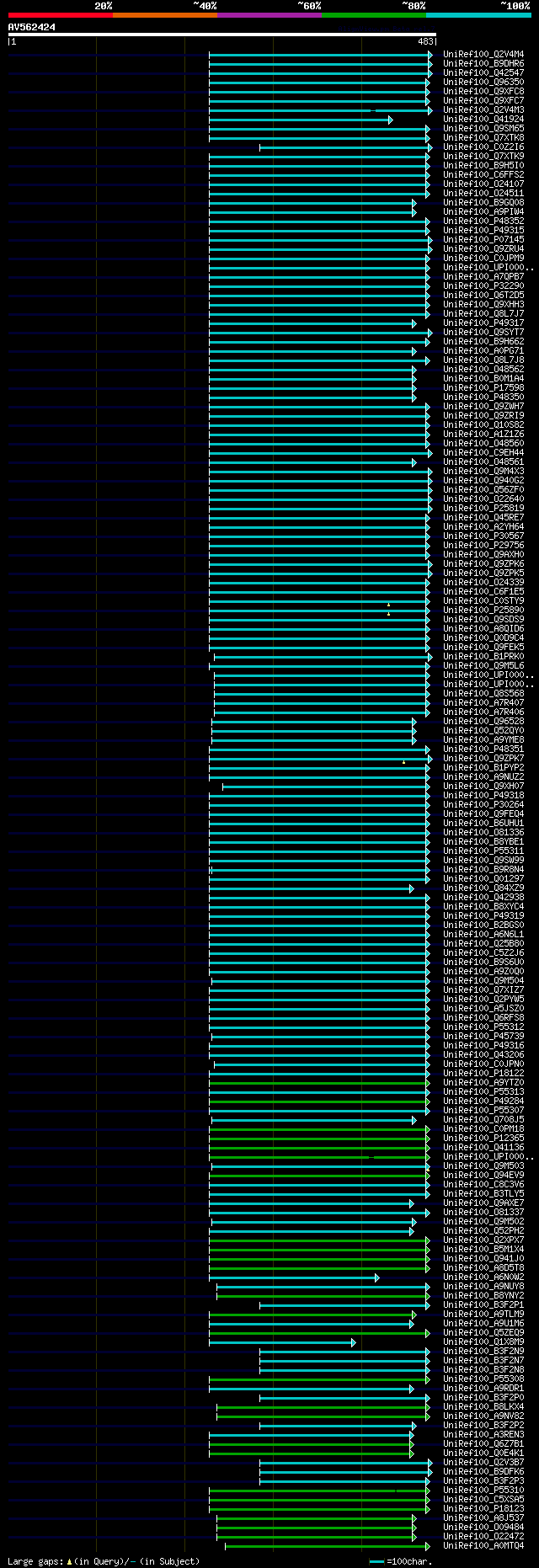The height and width of the screenshot is (1568, 539).
Task: Click the green alignment bar of UniRef100_A9YTZ0
Action: click(319, 1083)
